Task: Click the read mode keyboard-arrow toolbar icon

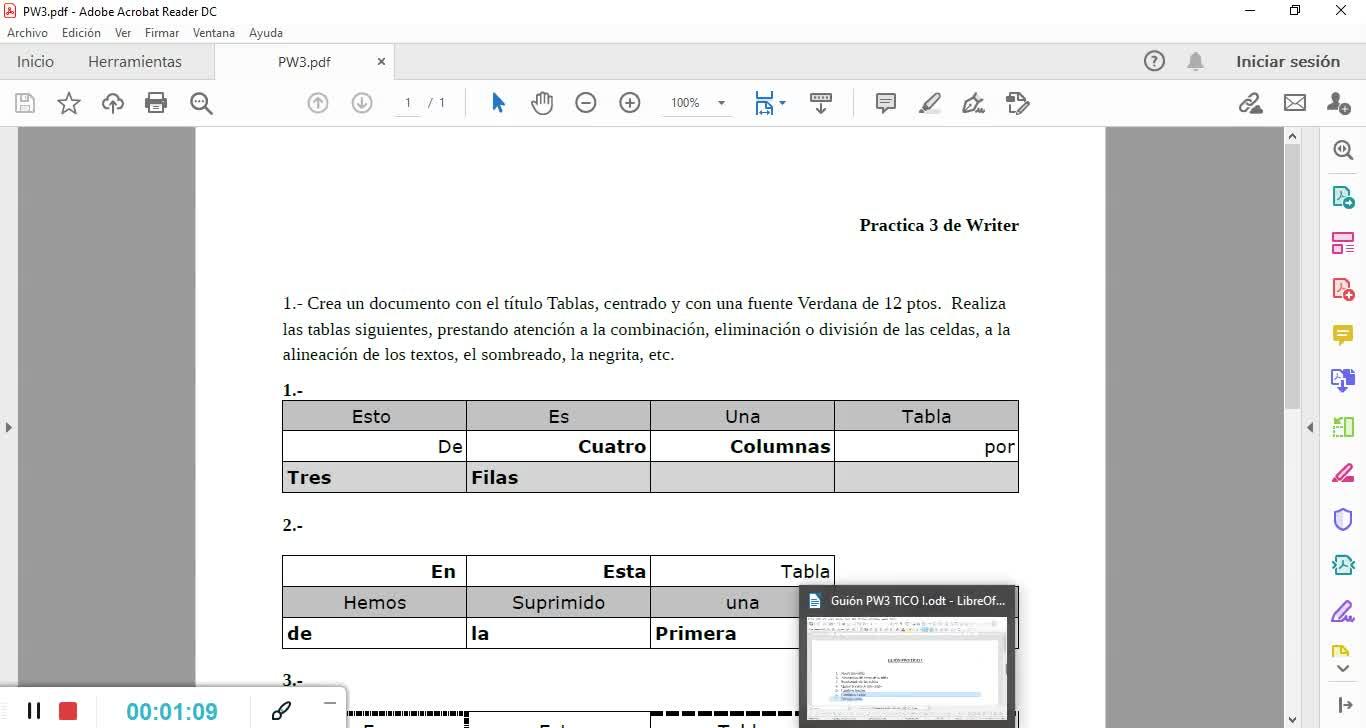Action: tap(821, 103)
